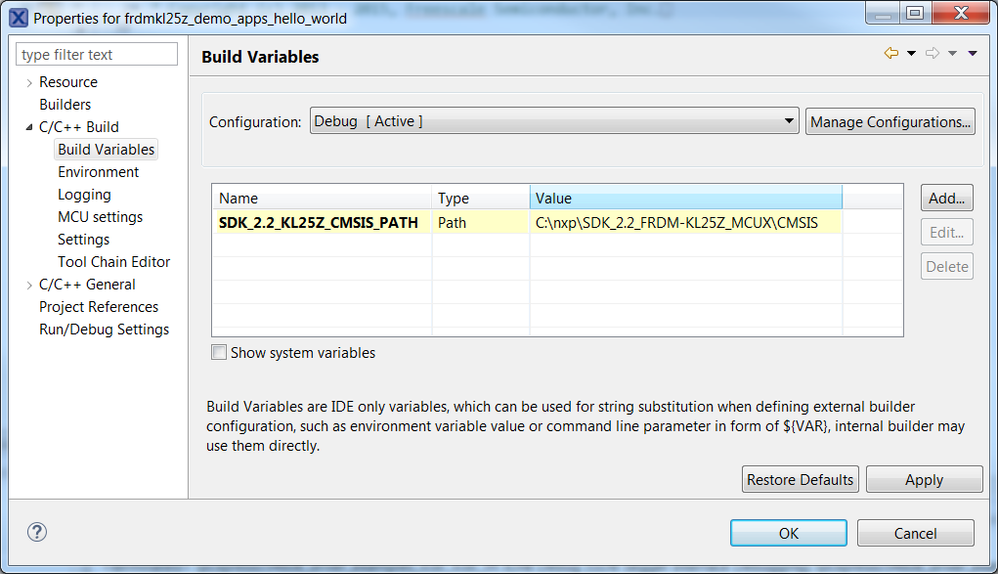Open the Logging page
This screenshot has width=998, height=574.
84,195
